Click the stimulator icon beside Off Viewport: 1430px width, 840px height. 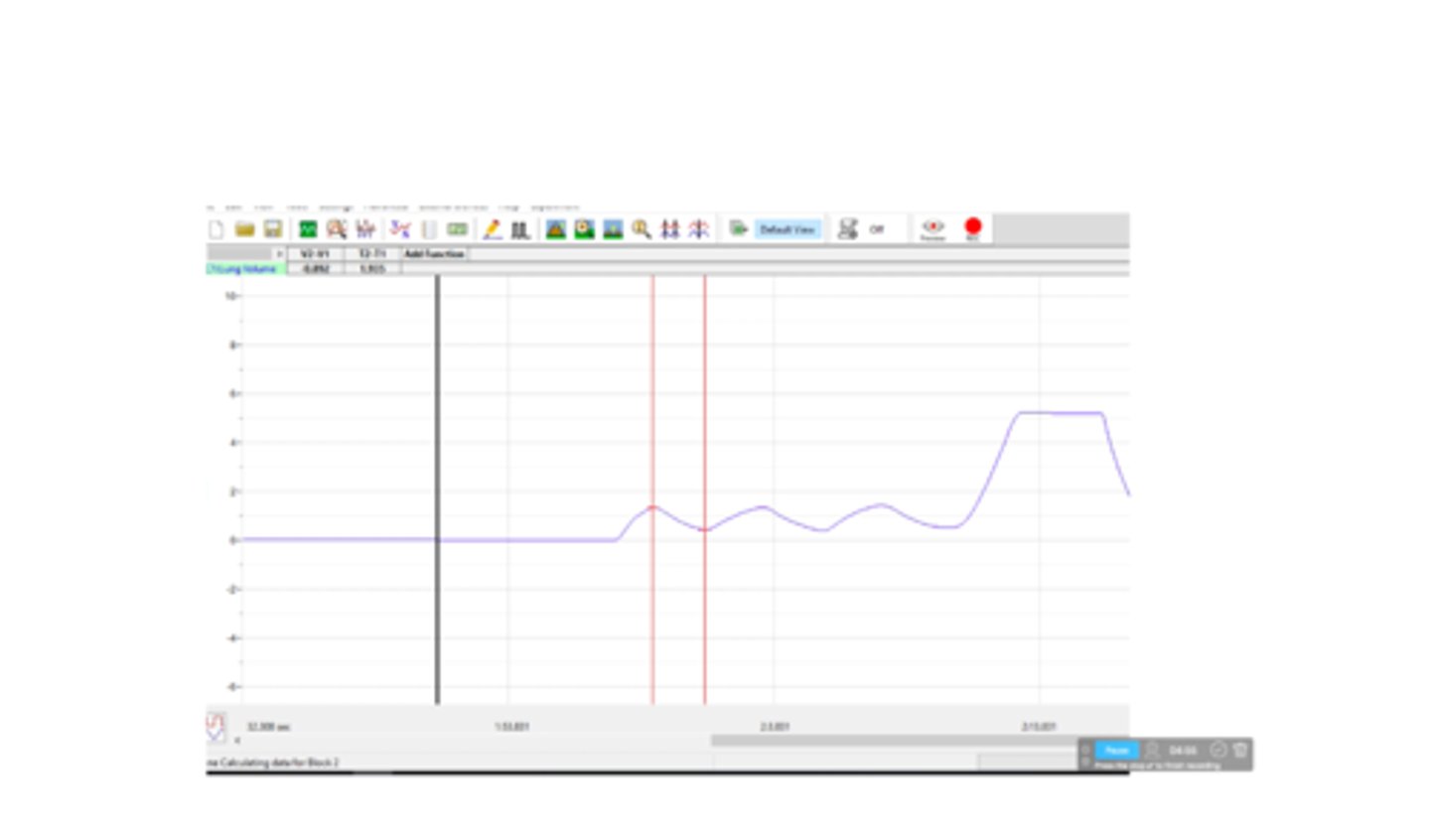click(x=847, y=229)
